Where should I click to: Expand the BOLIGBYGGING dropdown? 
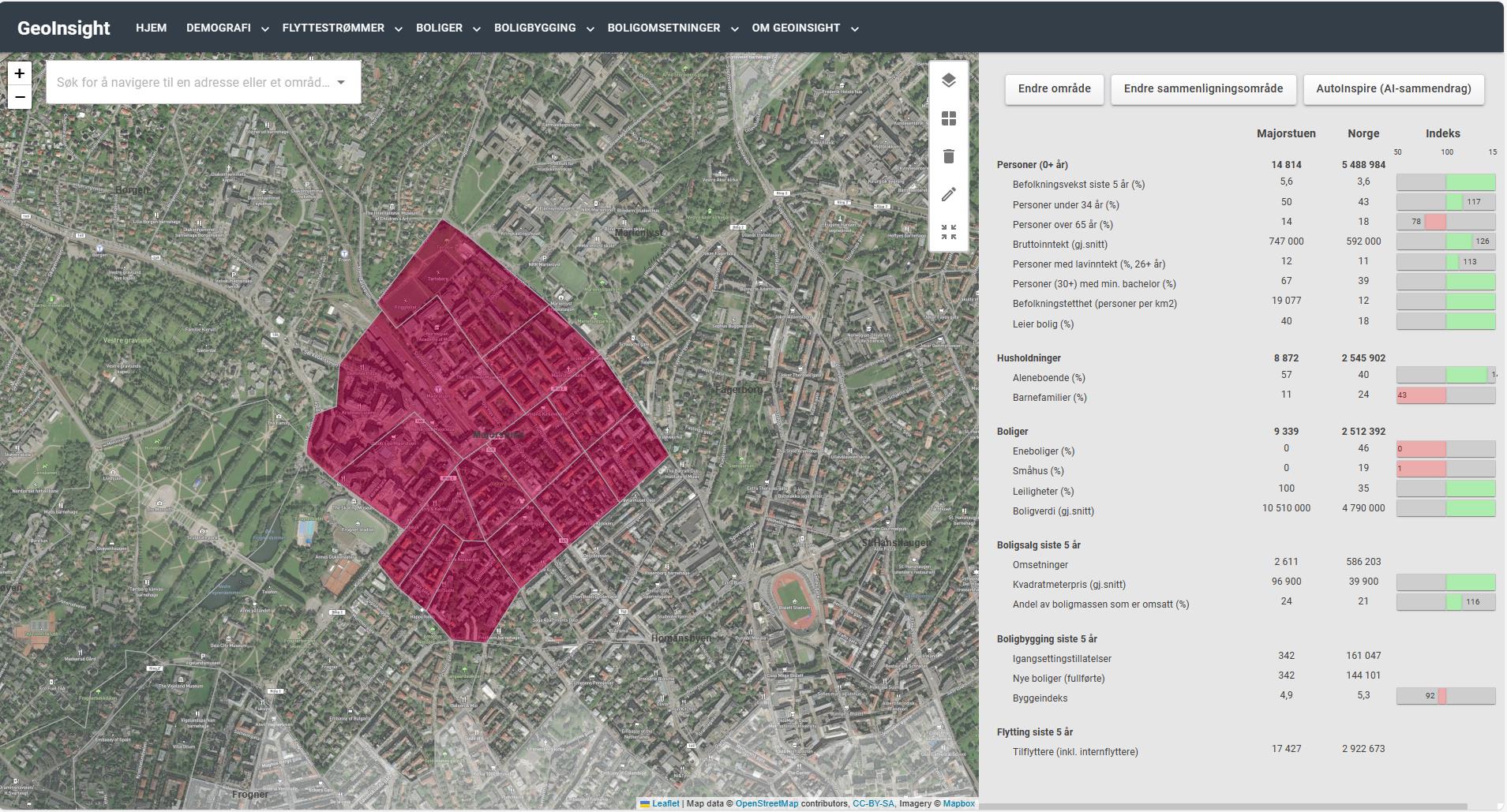[x=589, y=28]
